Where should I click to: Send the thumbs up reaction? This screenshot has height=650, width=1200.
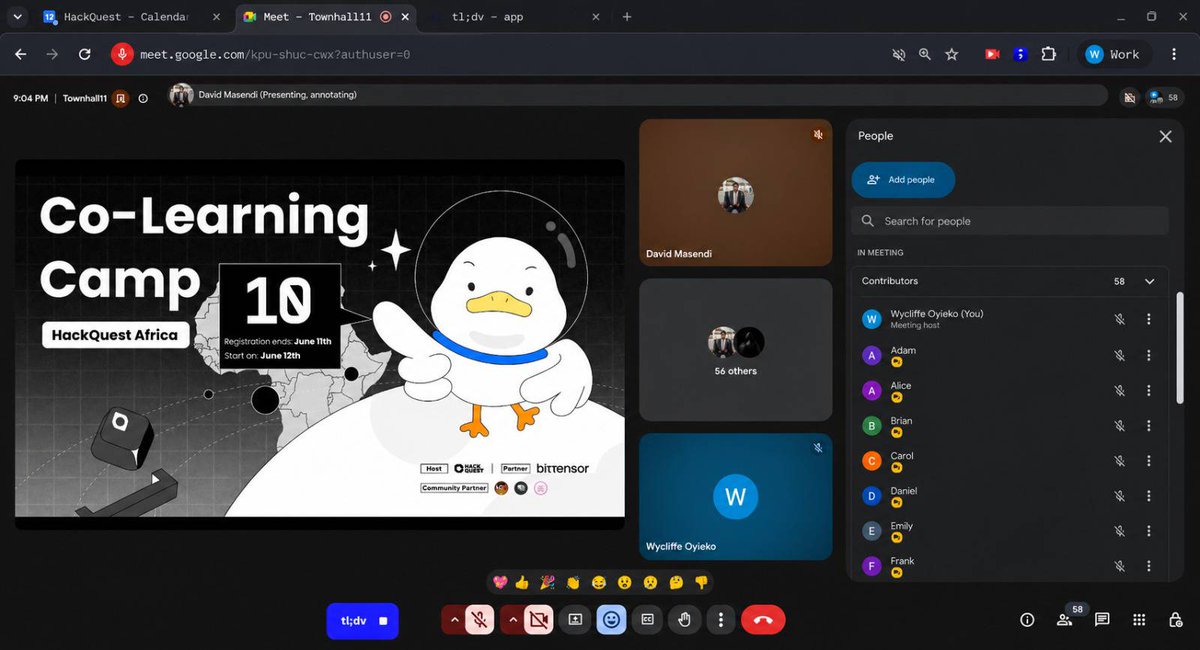(x=523, y=582)
